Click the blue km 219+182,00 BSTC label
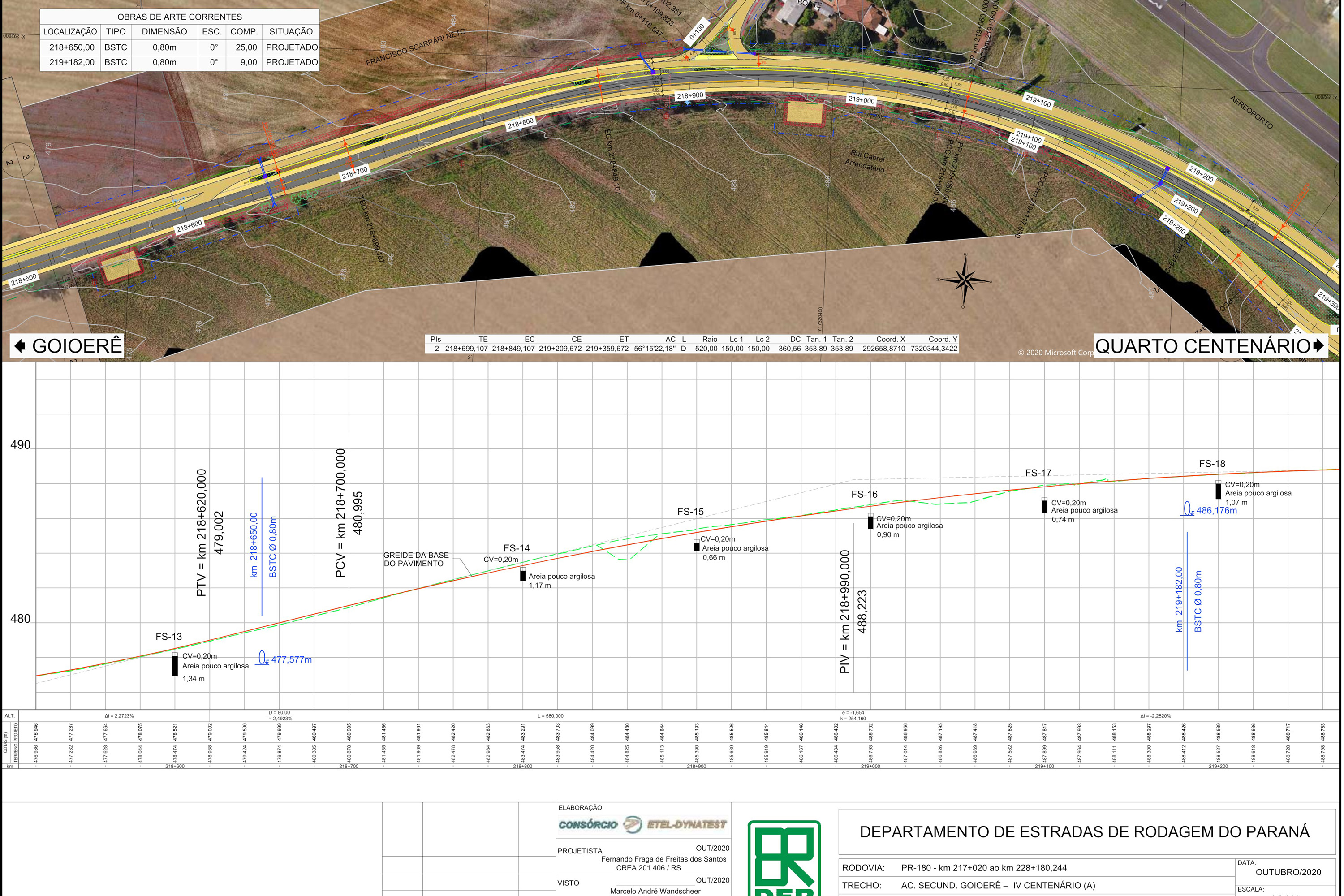Screen dimensions: 1344x896 pos(1178,599)
